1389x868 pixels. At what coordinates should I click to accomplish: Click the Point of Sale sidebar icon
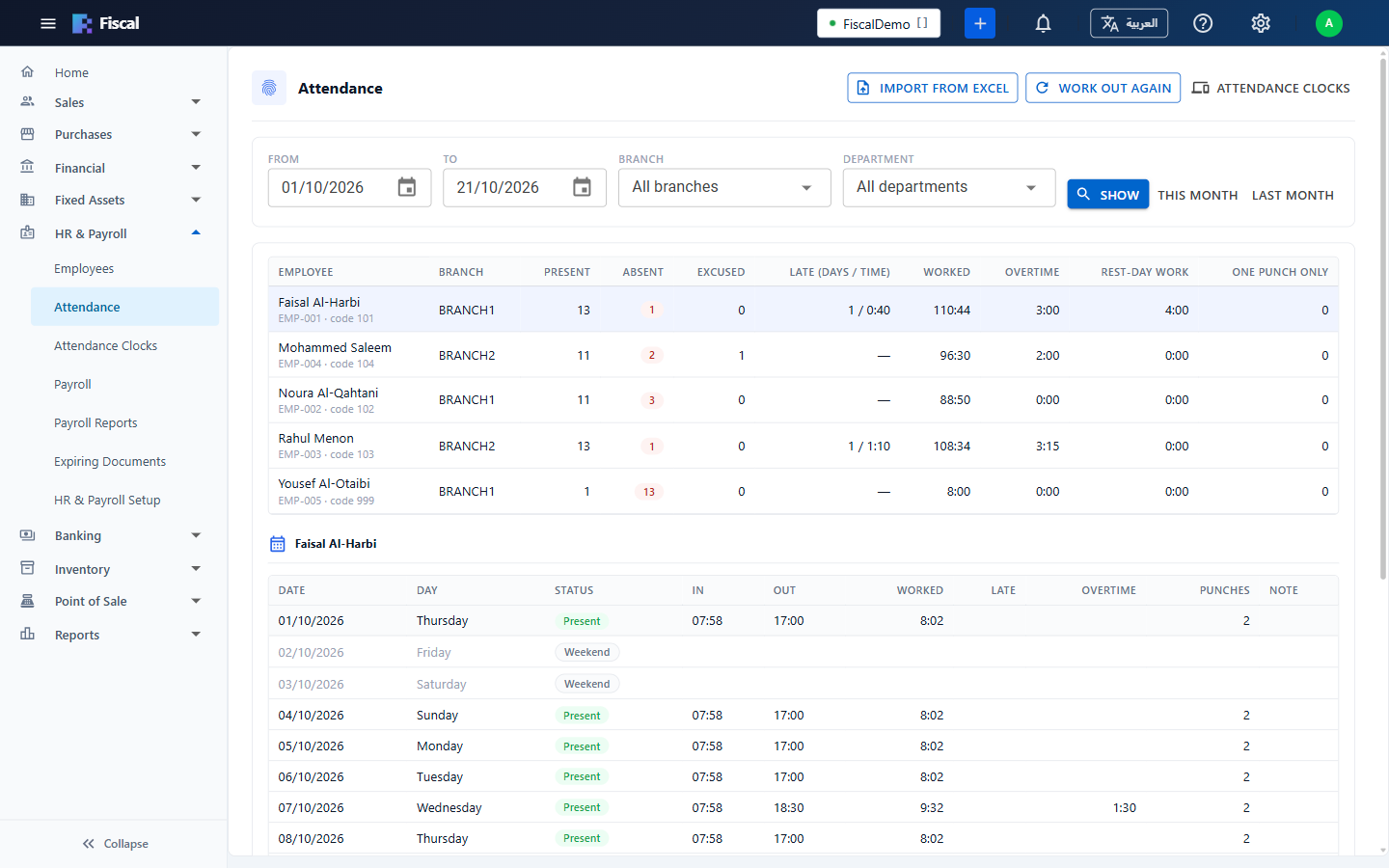click(x=28, y=601)
